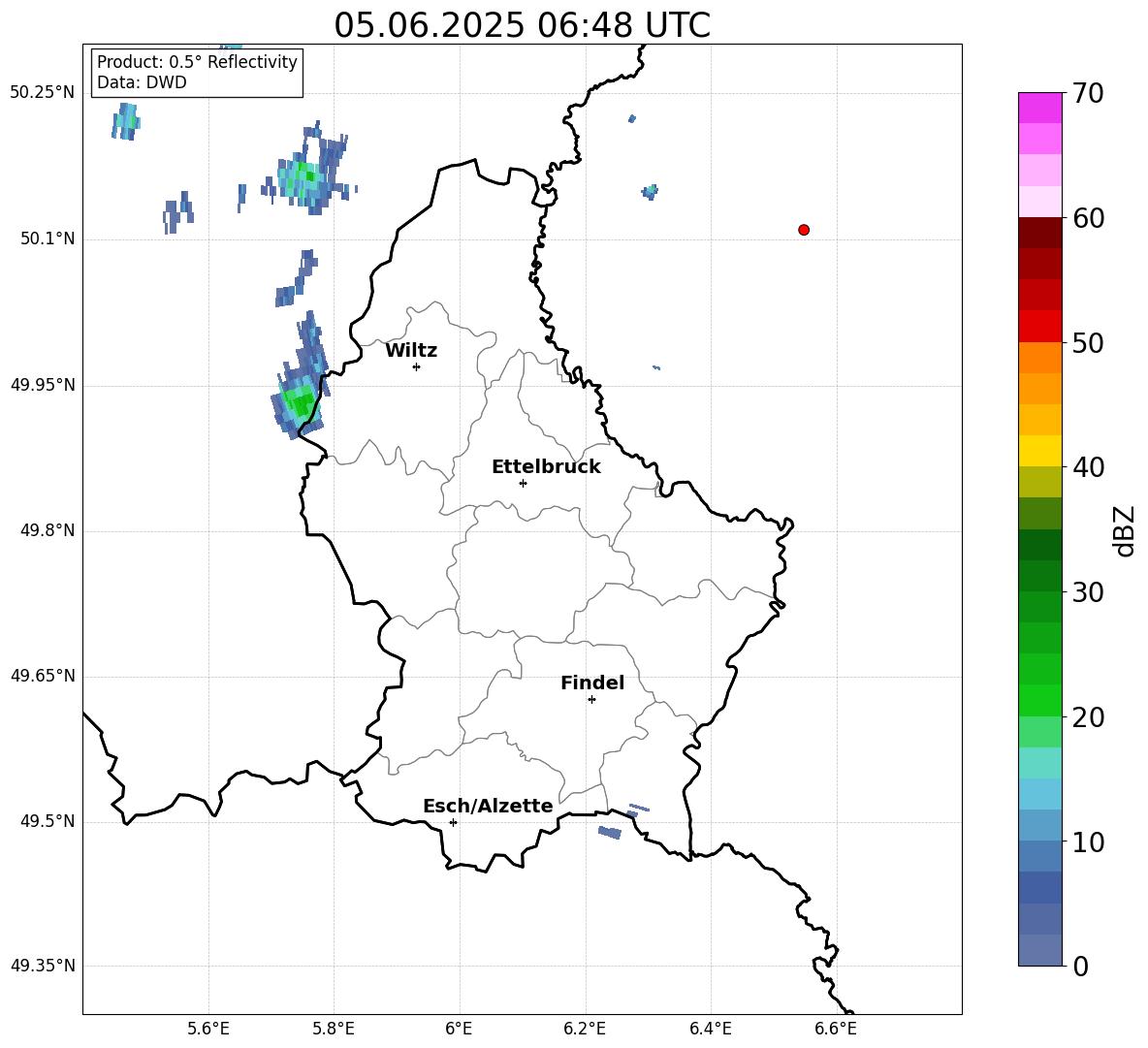Click the 49.95°N latitude label
The width and height of the screenshot is (1148, 1048).
coord(43,385)
